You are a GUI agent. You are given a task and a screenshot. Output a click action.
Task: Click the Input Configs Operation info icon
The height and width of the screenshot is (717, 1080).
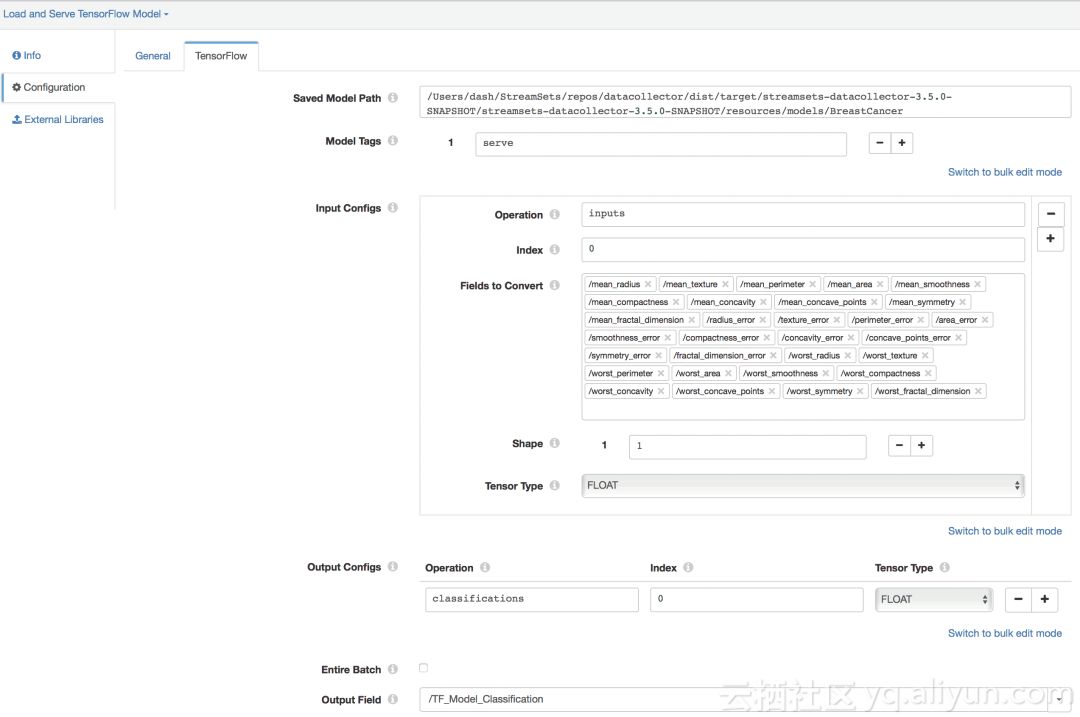[554, 214]
